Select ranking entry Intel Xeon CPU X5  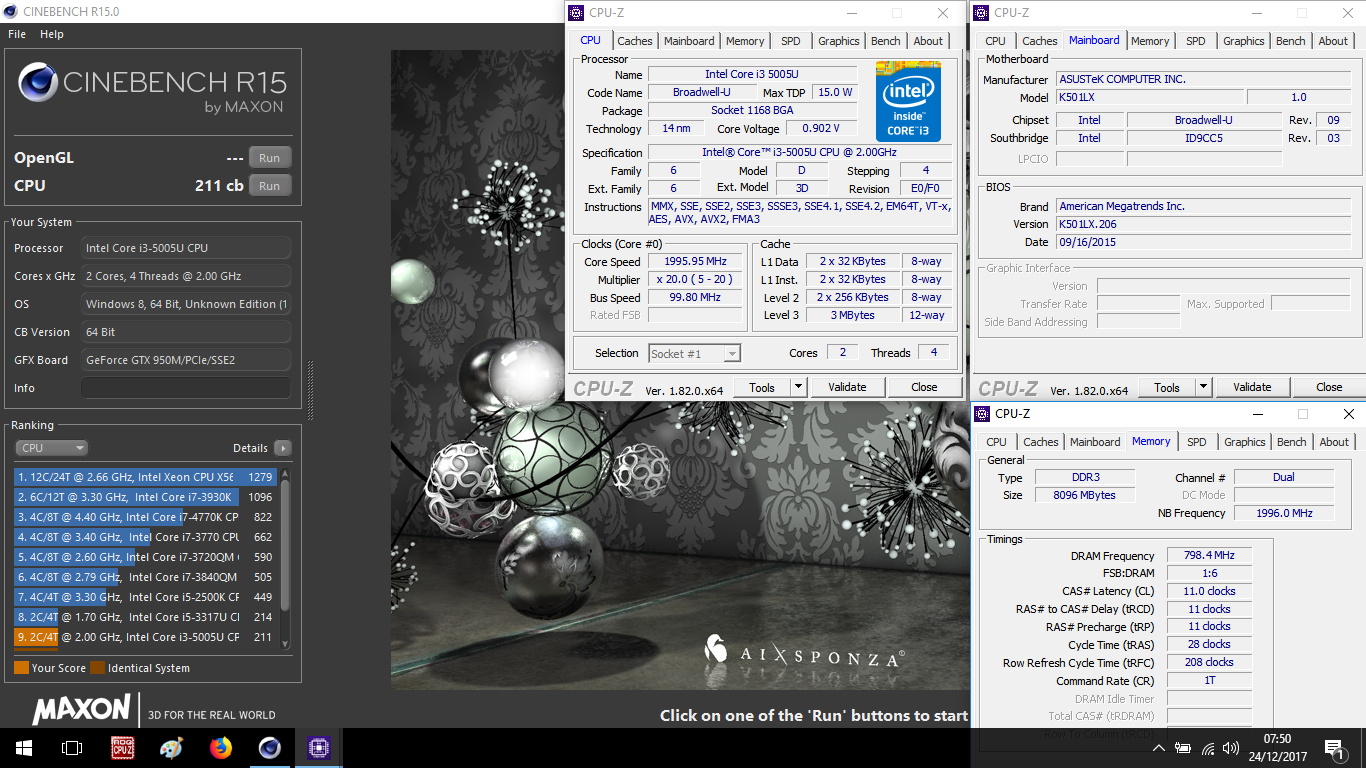(x=146, y=477)
